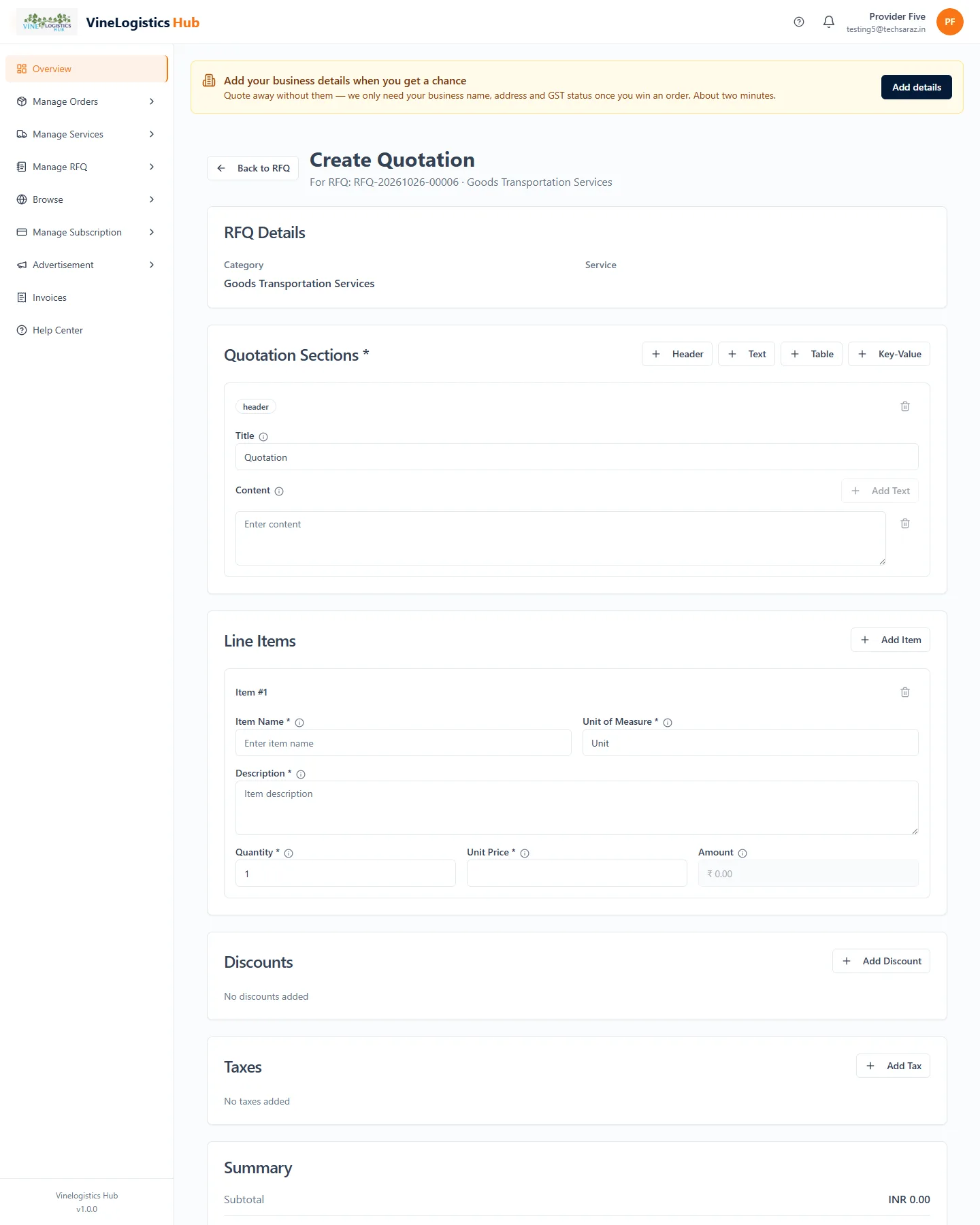Click the business details banner building icon

point(209,81)
